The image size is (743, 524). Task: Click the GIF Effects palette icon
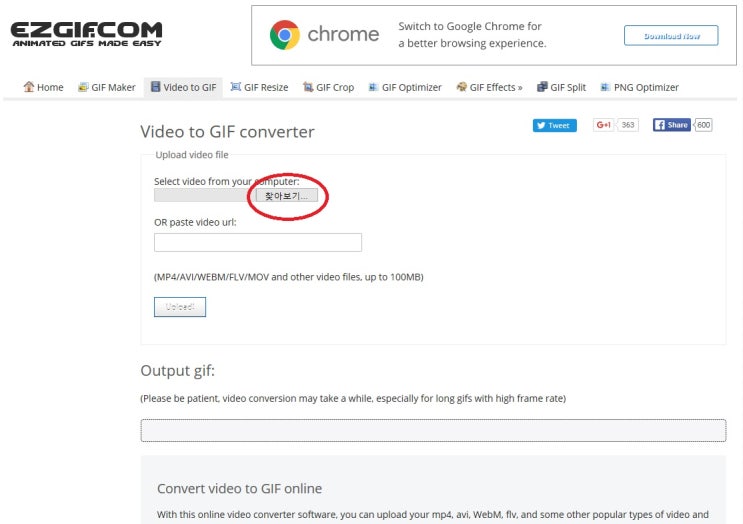[x=462, y=87]
